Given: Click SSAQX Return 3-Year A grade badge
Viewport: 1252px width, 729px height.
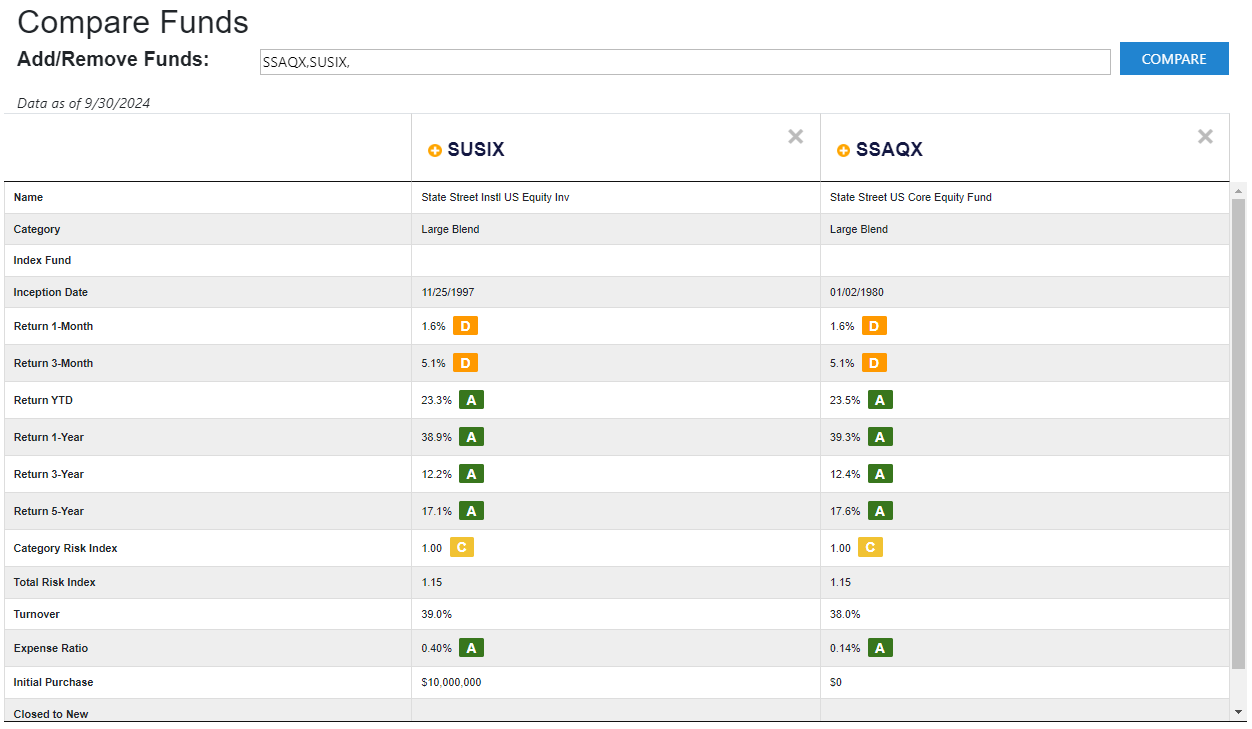Looking at the screenshot, I should pyautogui.click(x=880, y=474).
